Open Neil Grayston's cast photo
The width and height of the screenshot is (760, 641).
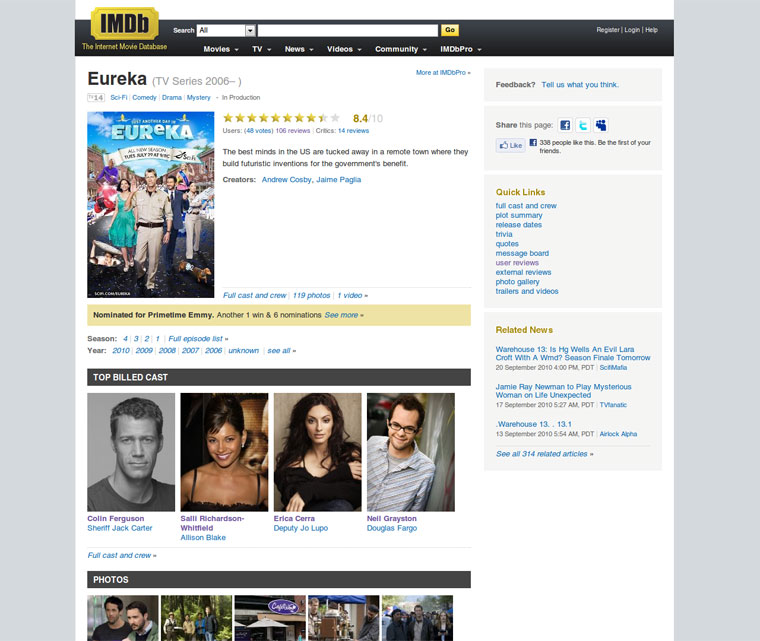(411, 452)
